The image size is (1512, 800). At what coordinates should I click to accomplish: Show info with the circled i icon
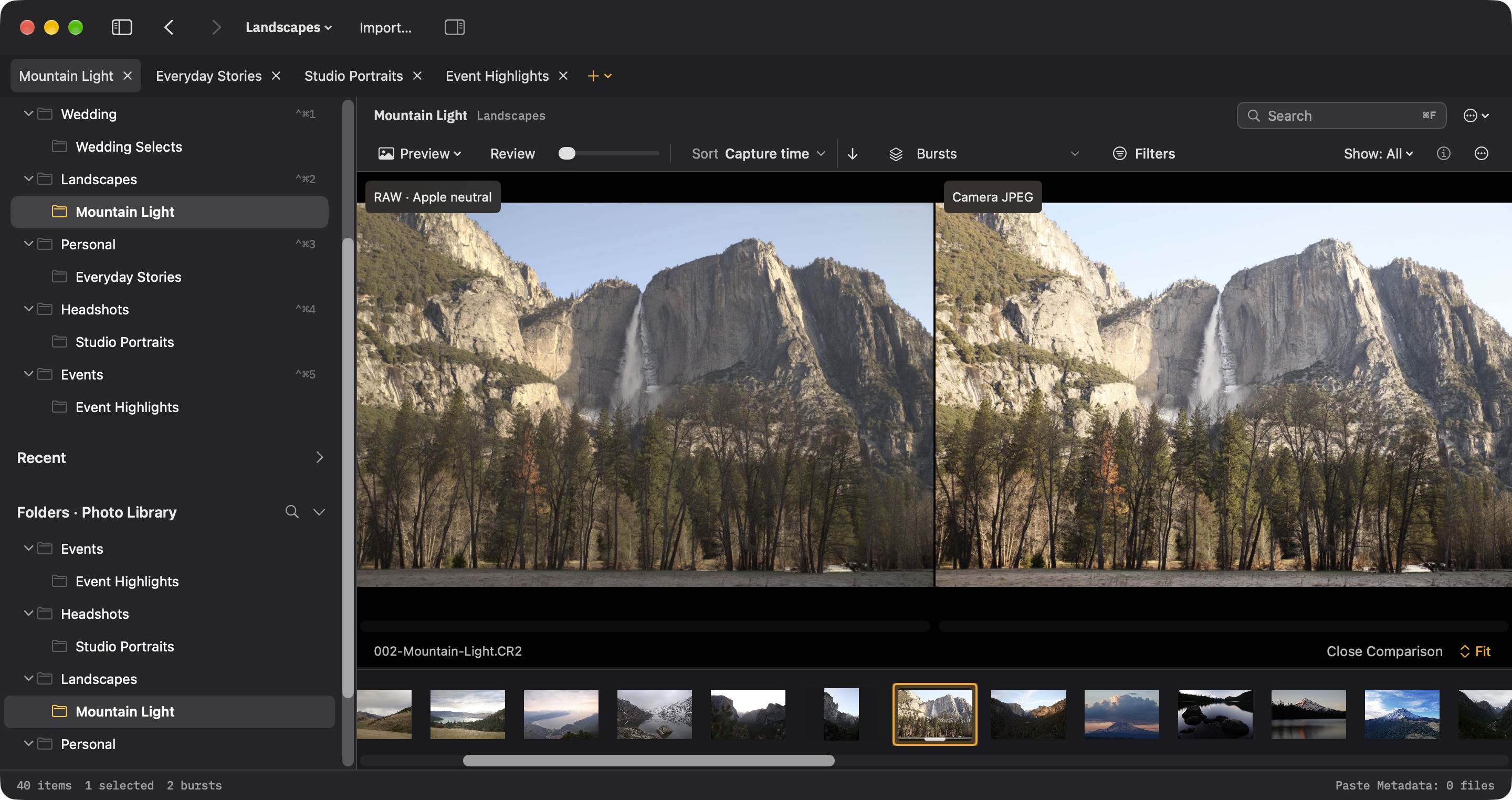tap(1443, 154)
